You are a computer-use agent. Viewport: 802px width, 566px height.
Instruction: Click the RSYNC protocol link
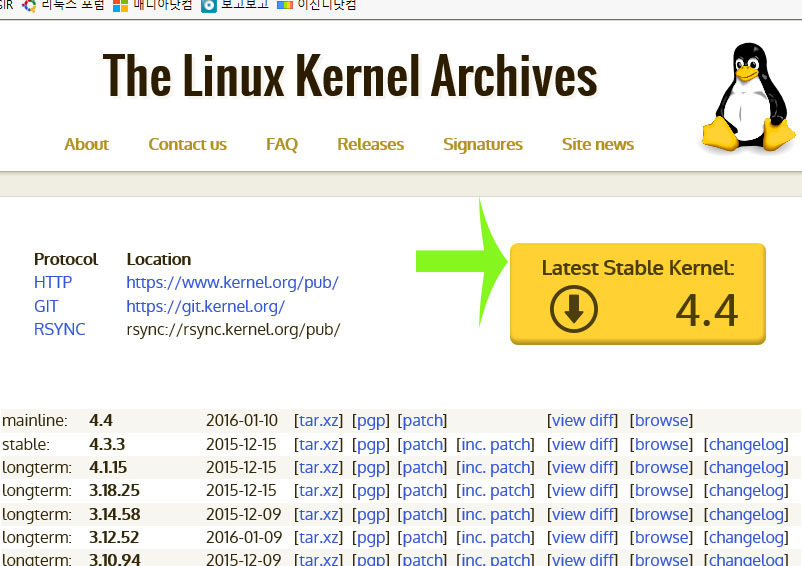click(59, 329)
